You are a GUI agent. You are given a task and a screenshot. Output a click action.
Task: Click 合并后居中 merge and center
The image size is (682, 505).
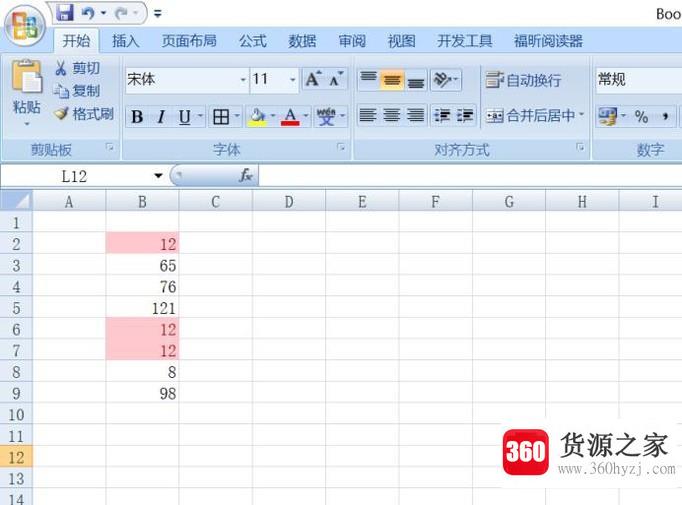pyautogui.click(x=530, y=116)
